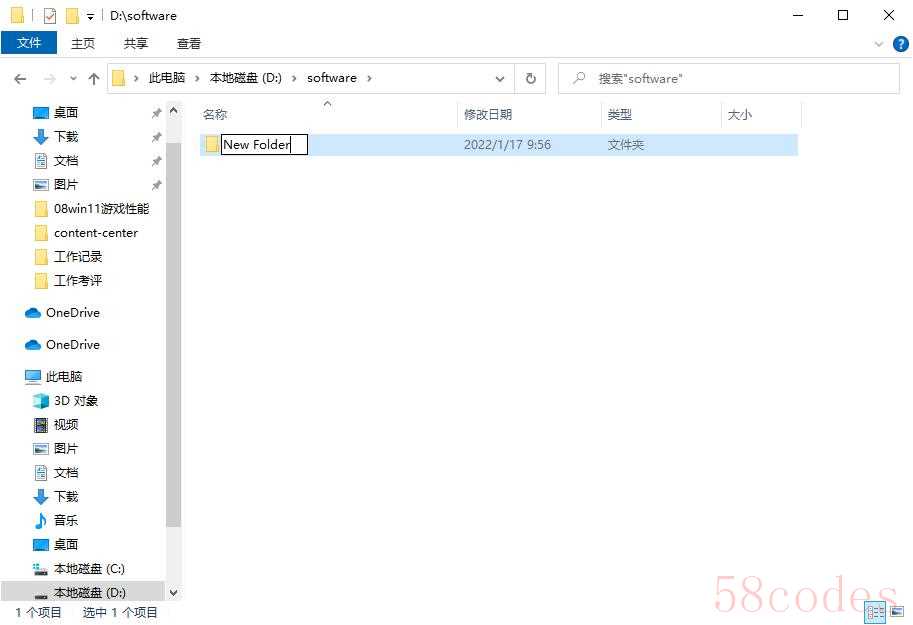The width and height of the screenshot is (913, 625).
Task: Select 图片 in Quick access
Action: coord(66,185)
